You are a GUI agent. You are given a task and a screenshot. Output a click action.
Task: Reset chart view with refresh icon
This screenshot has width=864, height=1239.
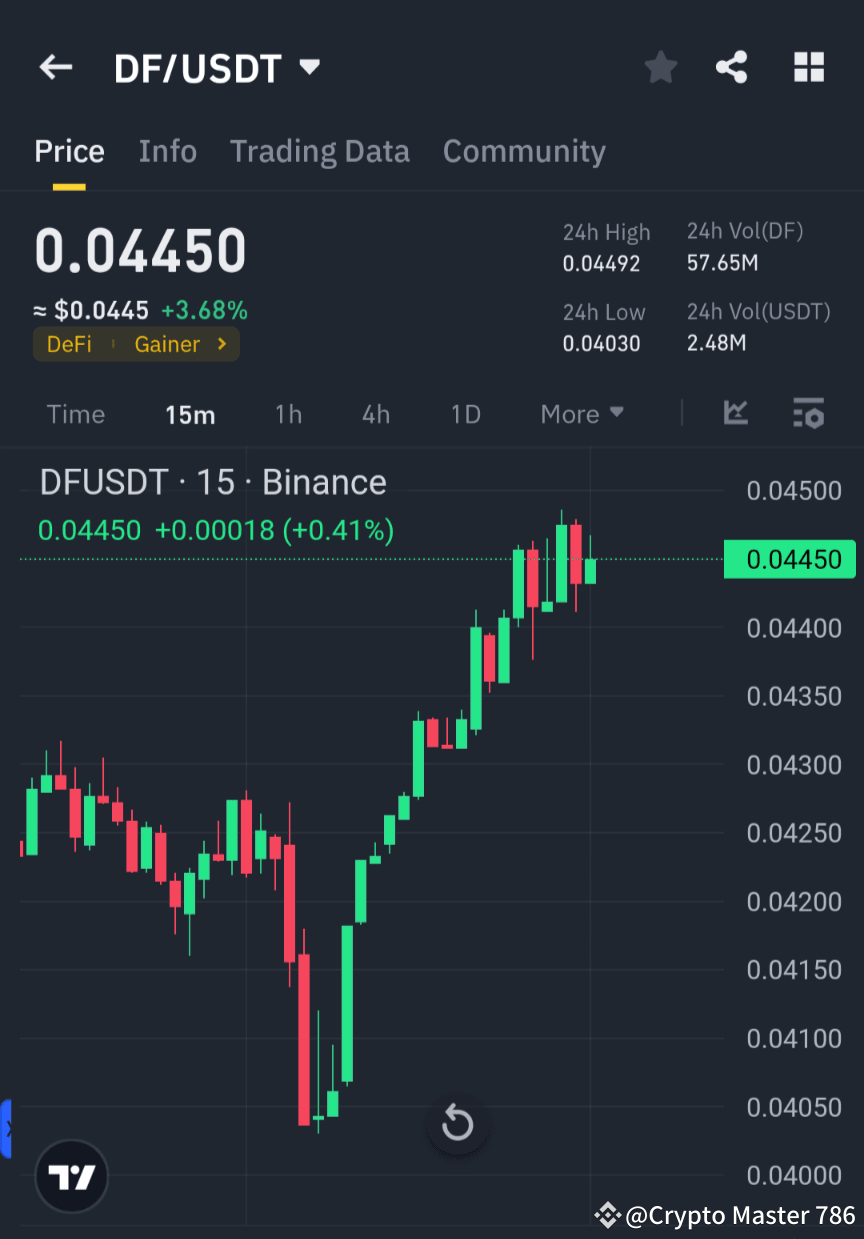click(x=457, y=1123)
